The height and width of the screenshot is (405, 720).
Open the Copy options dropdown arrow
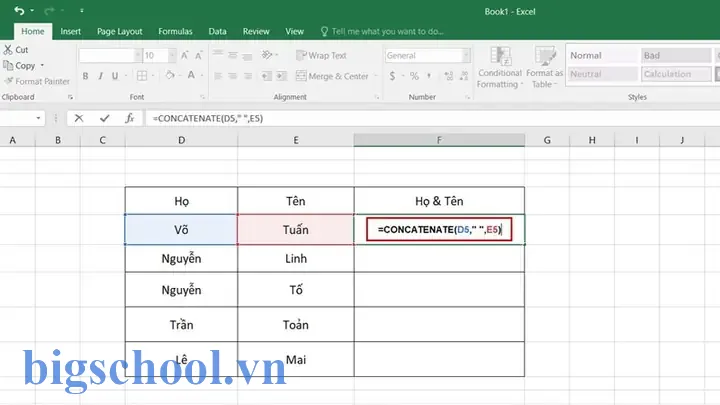pos(42,66)
